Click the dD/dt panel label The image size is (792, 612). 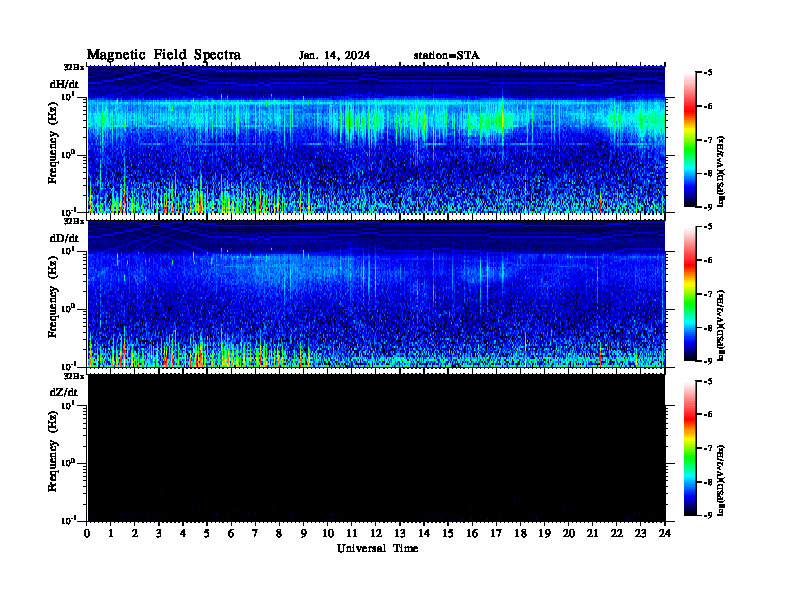64,238
